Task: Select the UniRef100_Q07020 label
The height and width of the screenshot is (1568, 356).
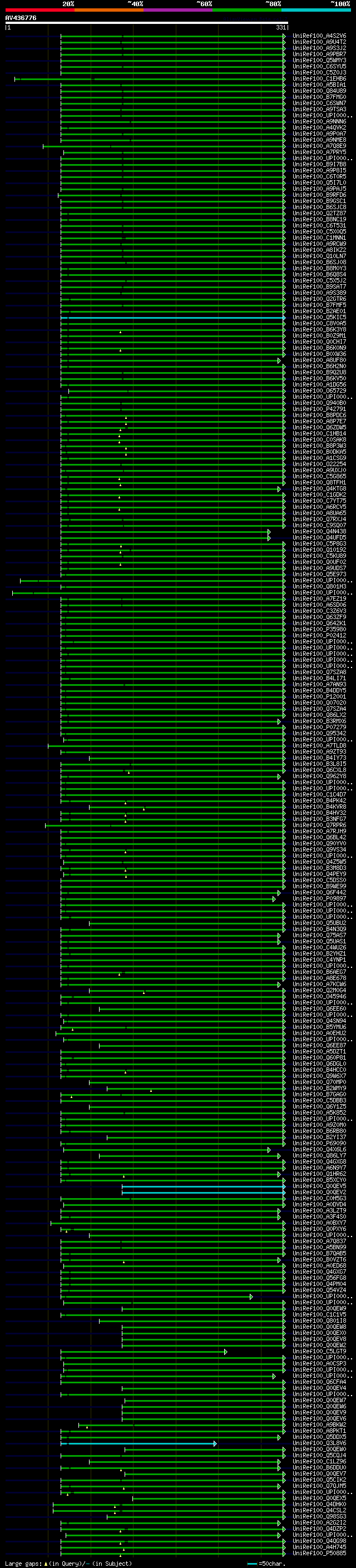Action: pos(319,703)
